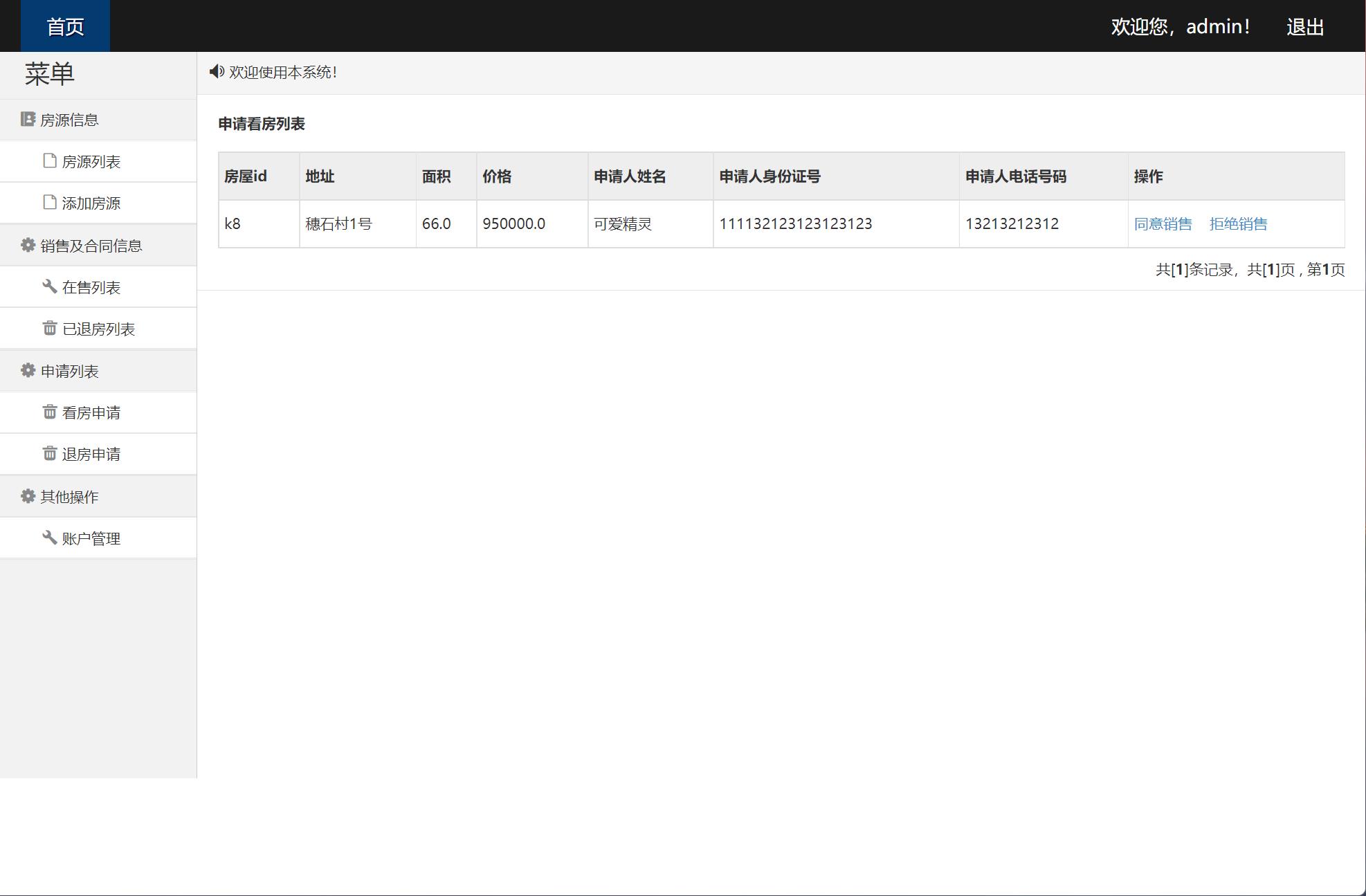Click the trash icon beside 退房申请

[49, 454]
